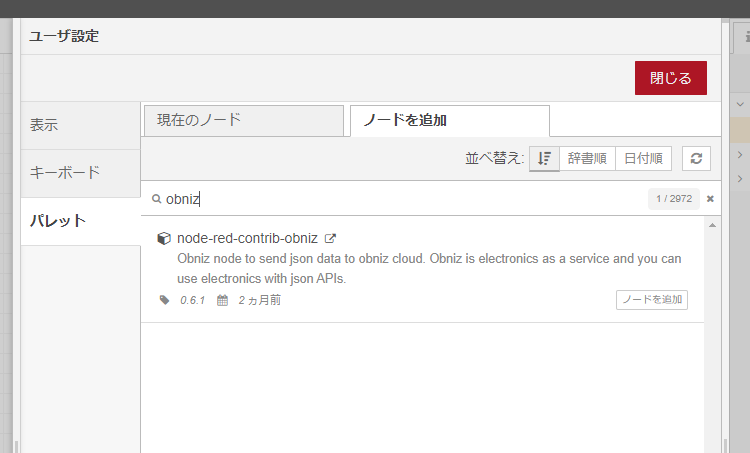Collapse the top chevron in right sidebar
Screen dimensions: 750x453
[x=740, y=104]
